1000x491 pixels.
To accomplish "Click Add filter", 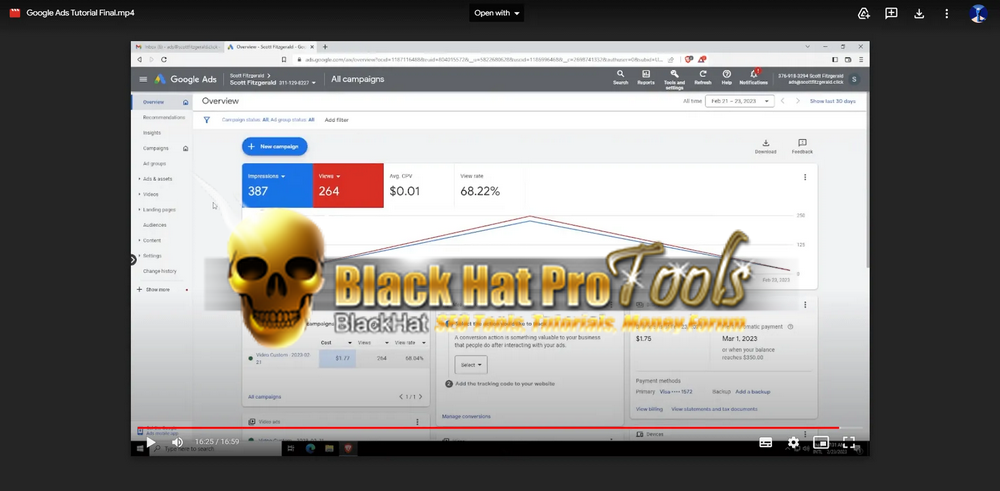I will click(x=336, y=120).
